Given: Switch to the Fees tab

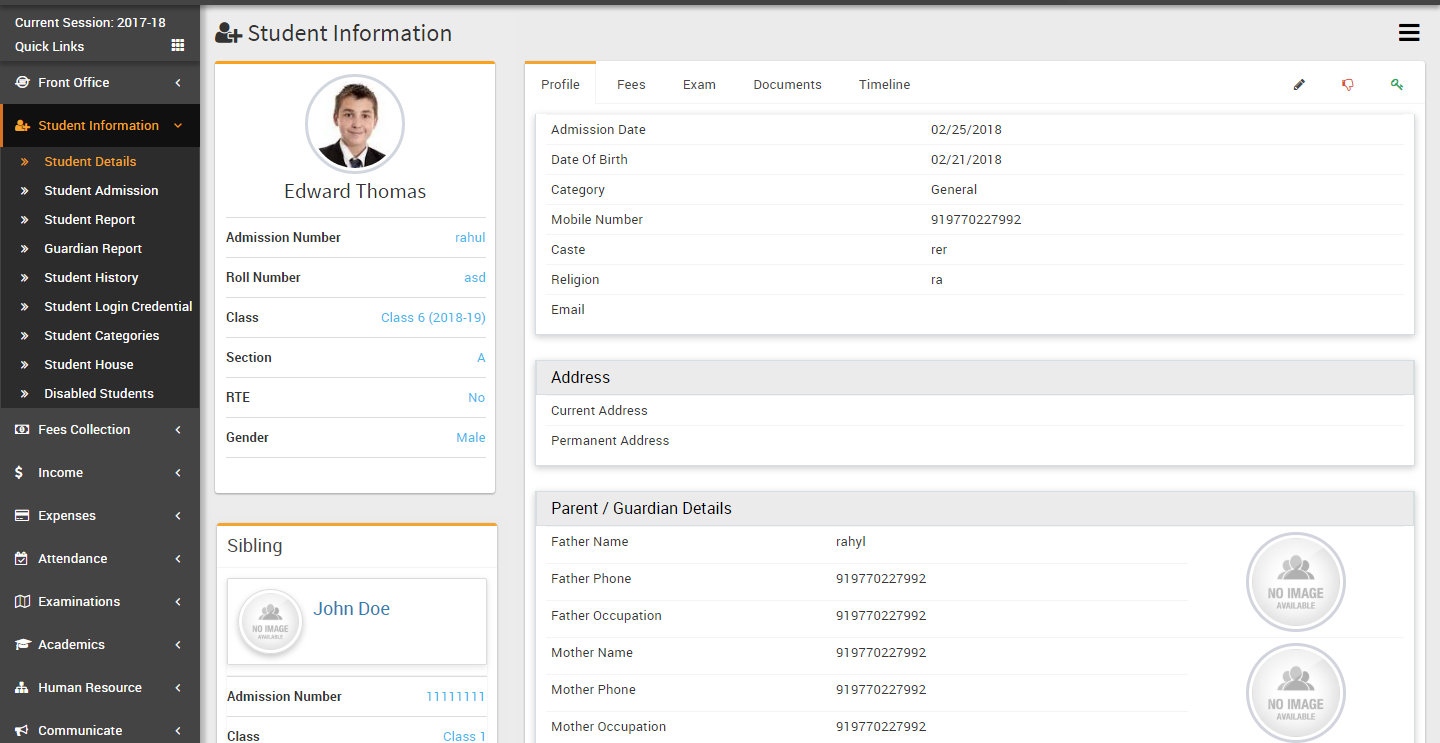Looking at the screenshot, I should tap(631, 85).
